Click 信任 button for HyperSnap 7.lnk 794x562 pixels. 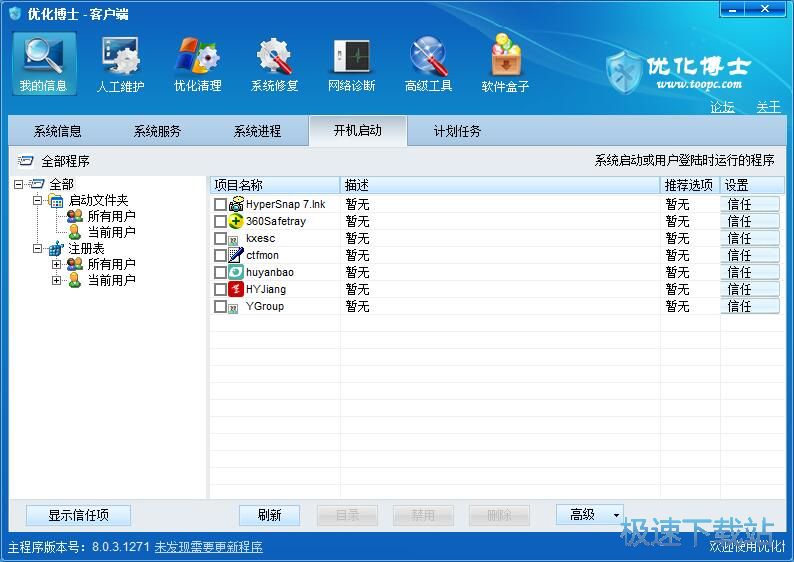pyautogui.click(x=750, y=205)
